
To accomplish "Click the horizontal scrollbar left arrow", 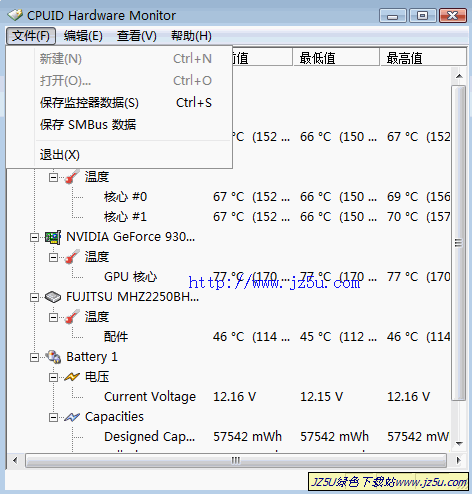I will (x=15, y=461).
